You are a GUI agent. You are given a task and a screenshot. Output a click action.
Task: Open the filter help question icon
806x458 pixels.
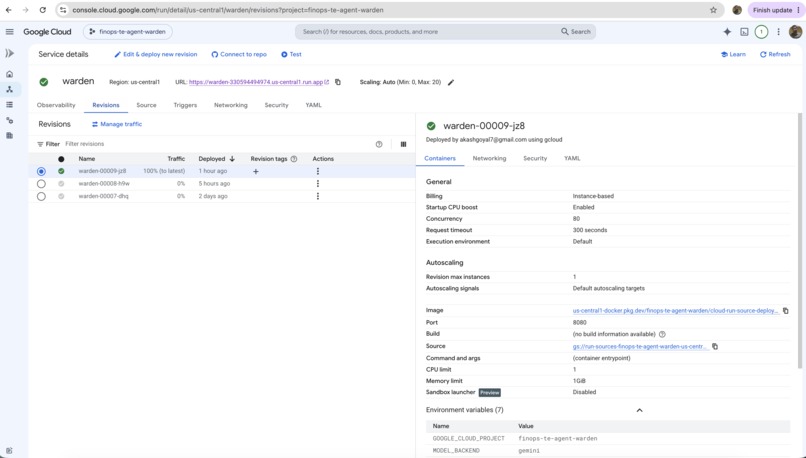click(379, 144)
